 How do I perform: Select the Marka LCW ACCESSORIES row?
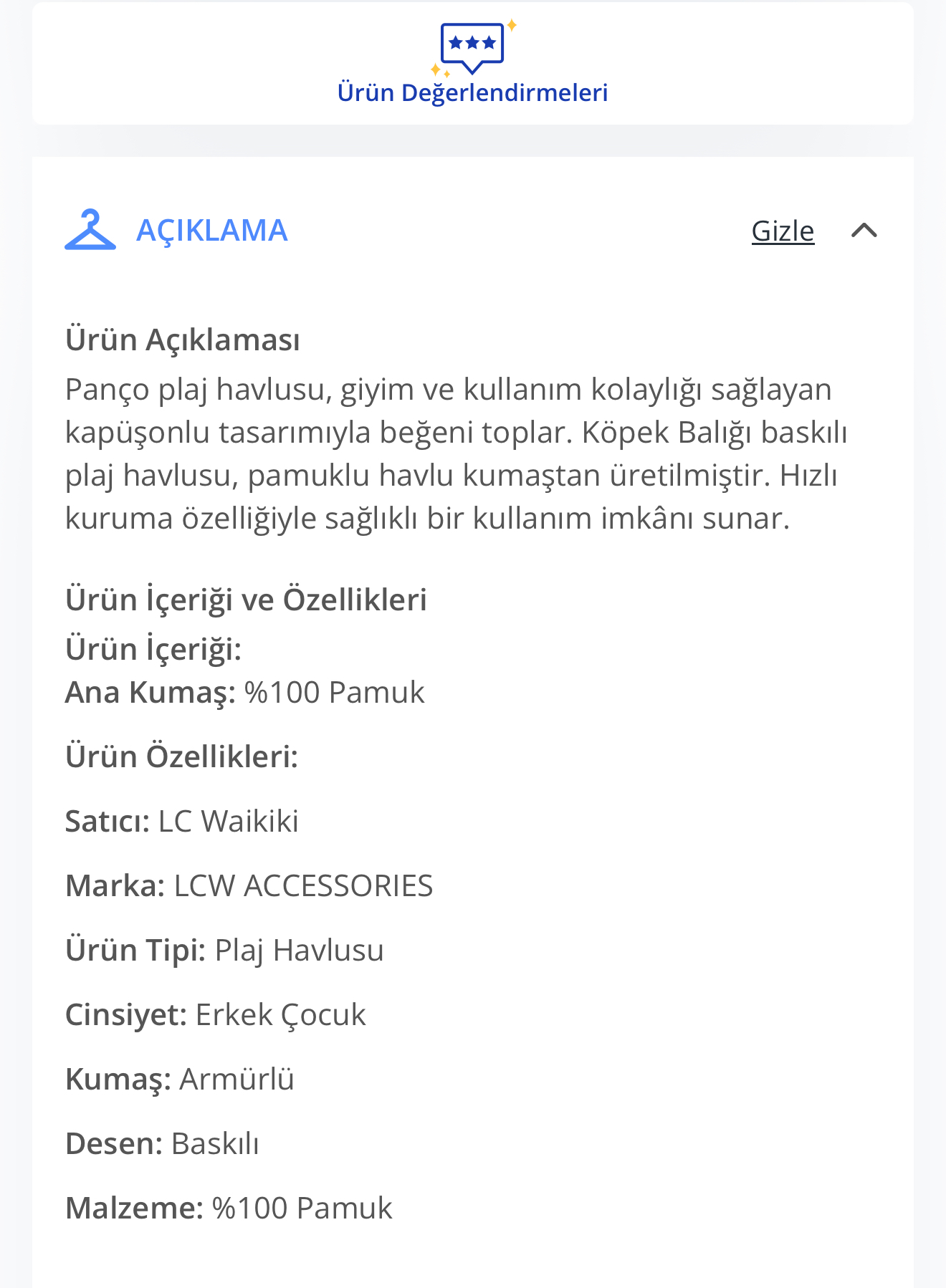click(x=249, y=885)
